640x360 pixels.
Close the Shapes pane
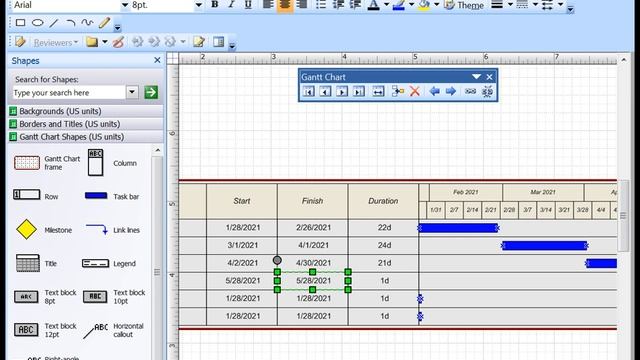pyautogui.click(x=157, y=60)
